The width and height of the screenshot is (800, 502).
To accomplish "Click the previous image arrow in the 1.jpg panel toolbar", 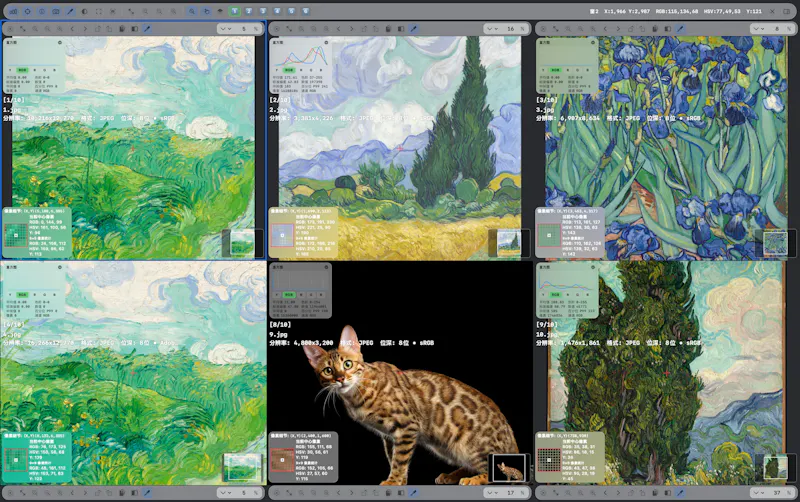I will (x=72, y=29).
